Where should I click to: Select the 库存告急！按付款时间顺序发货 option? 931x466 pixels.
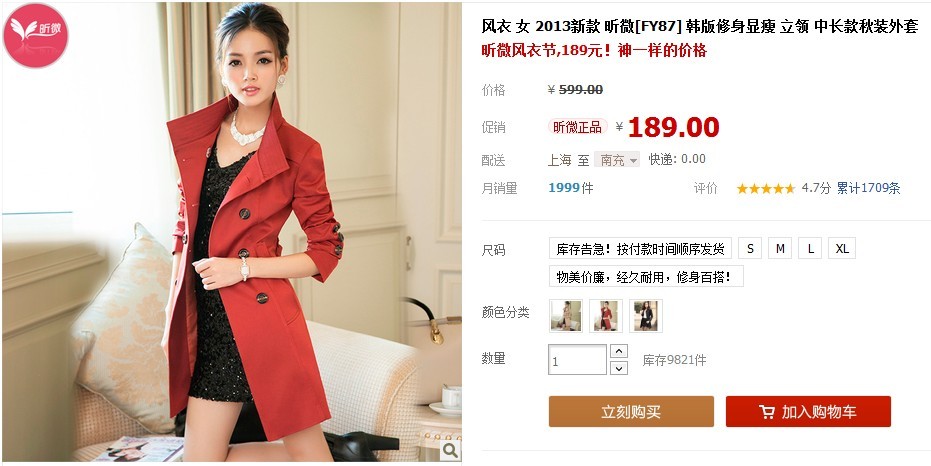640,248
